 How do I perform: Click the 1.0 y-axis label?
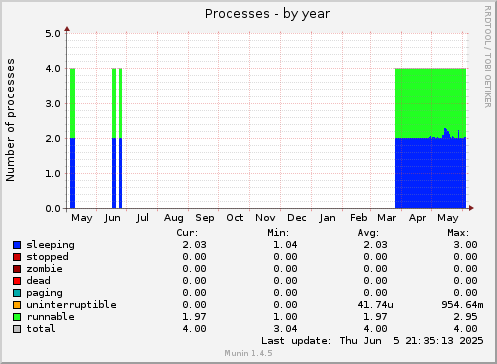pyautogui.click(x=53, y=174)
